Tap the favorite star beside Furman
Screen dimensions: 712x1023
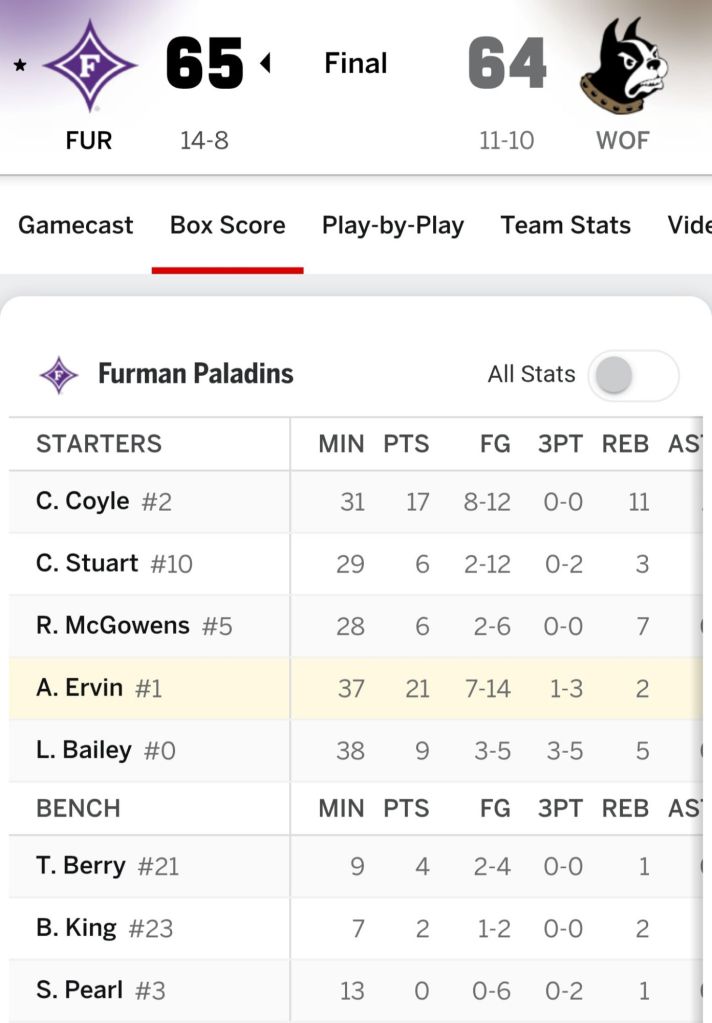pyautogui.click(x=20, y=66)
